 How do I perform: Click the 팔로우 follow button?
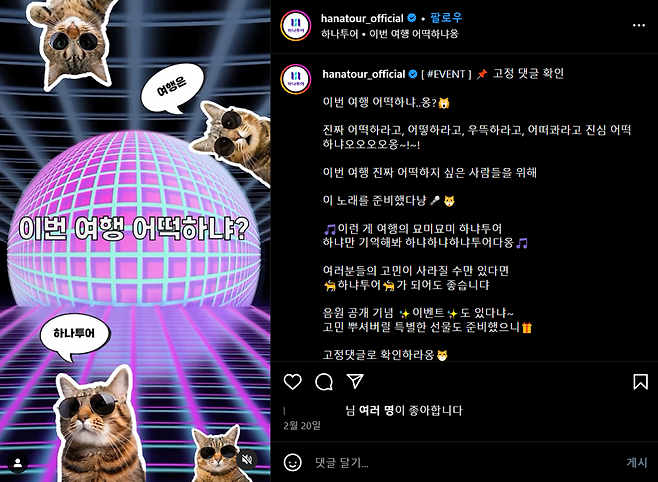tap(446, 18)
